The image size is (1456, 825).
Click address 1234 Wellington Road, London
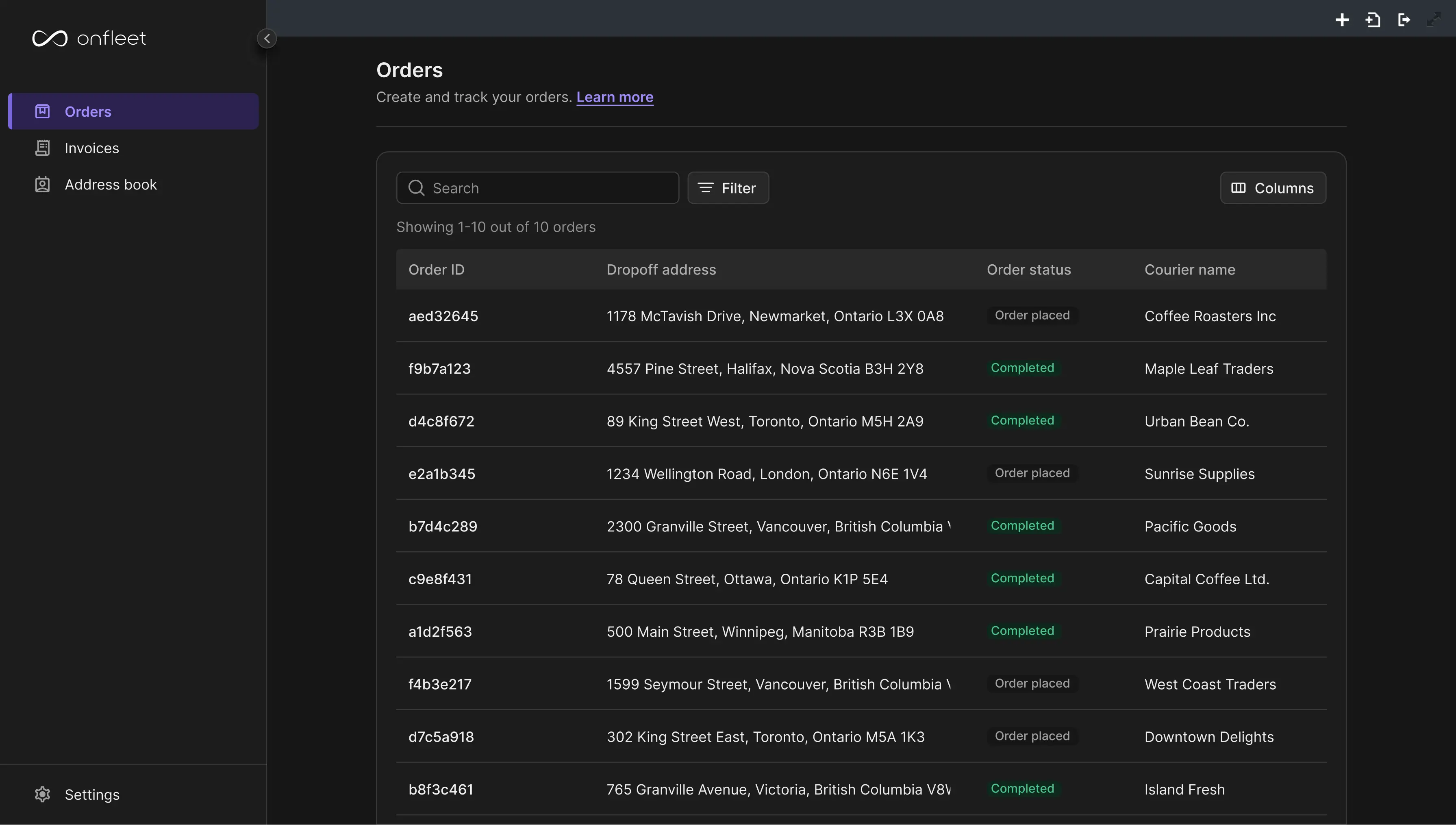tap(767, 474)
